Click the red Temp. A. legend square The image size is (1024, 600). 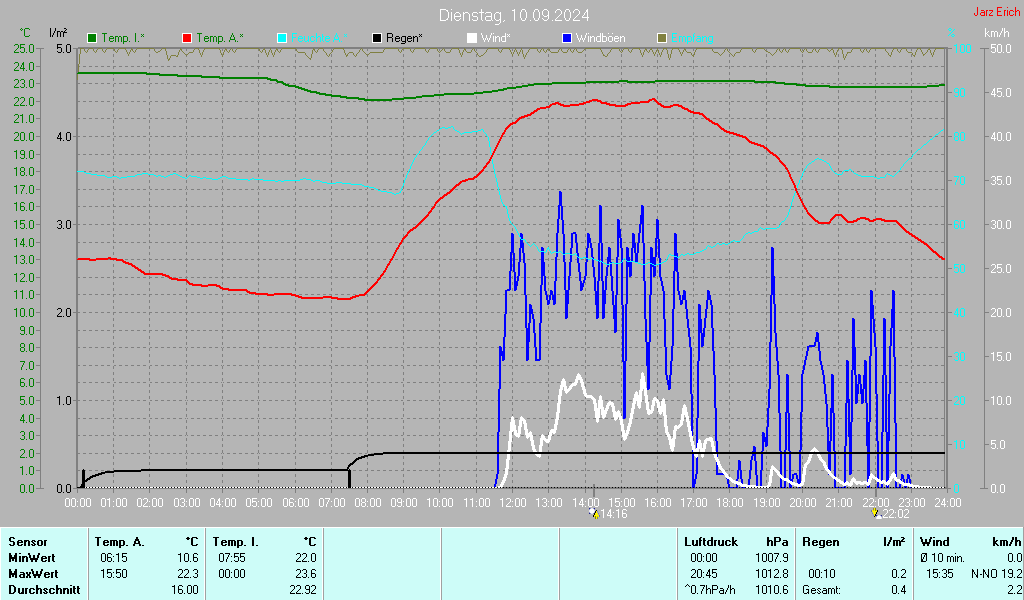coord(187,38)
